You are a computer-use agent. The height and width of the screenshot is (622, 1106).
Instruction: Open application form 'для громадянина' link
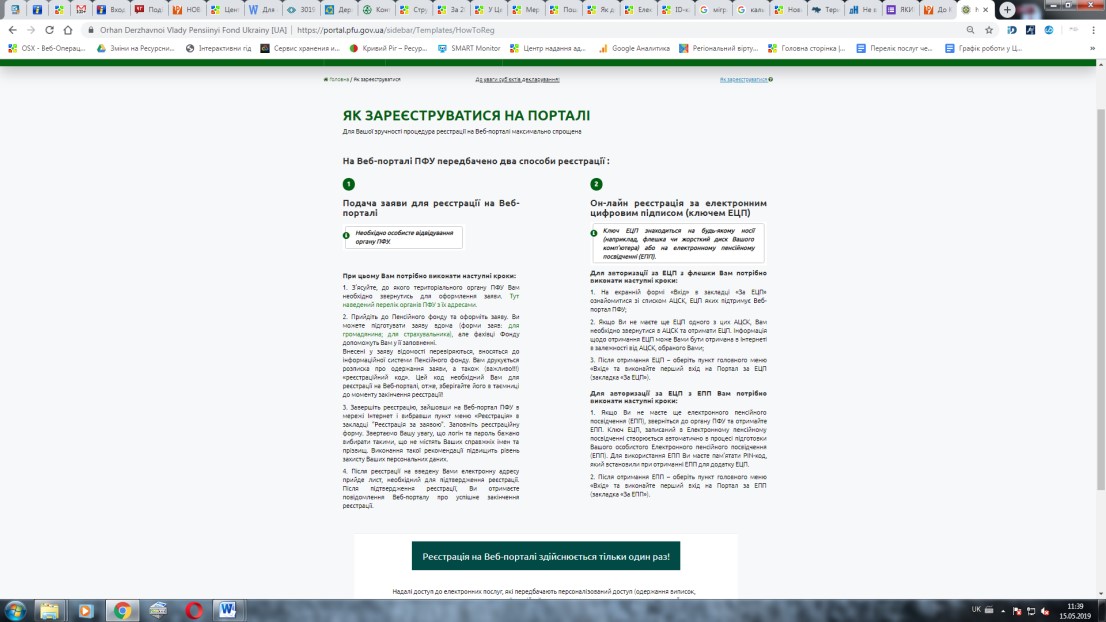[x=431, y=330]
